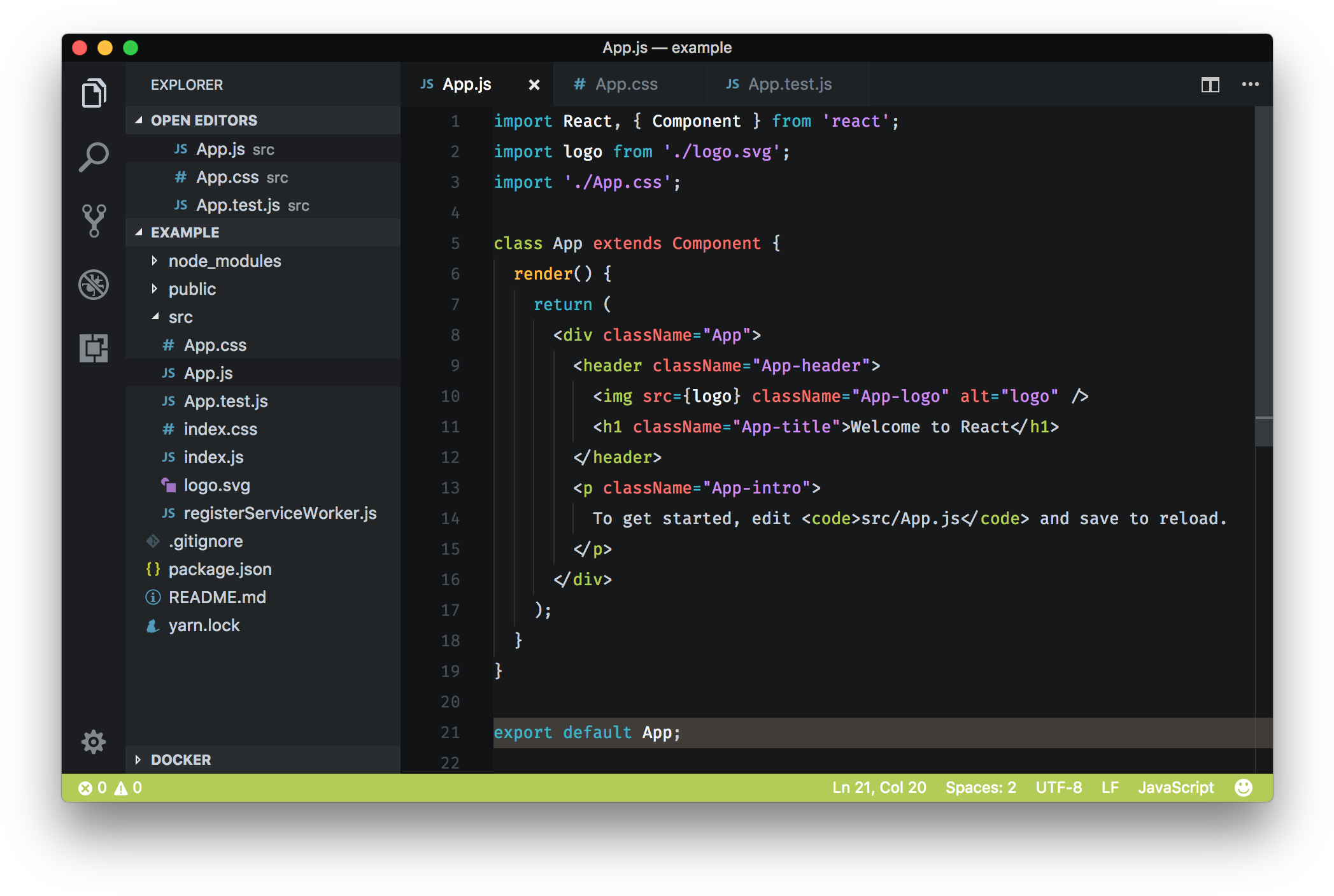1334x896 pixels.
Task: Click UTF-8 to change file encoding
Action: click(1059, 787)
